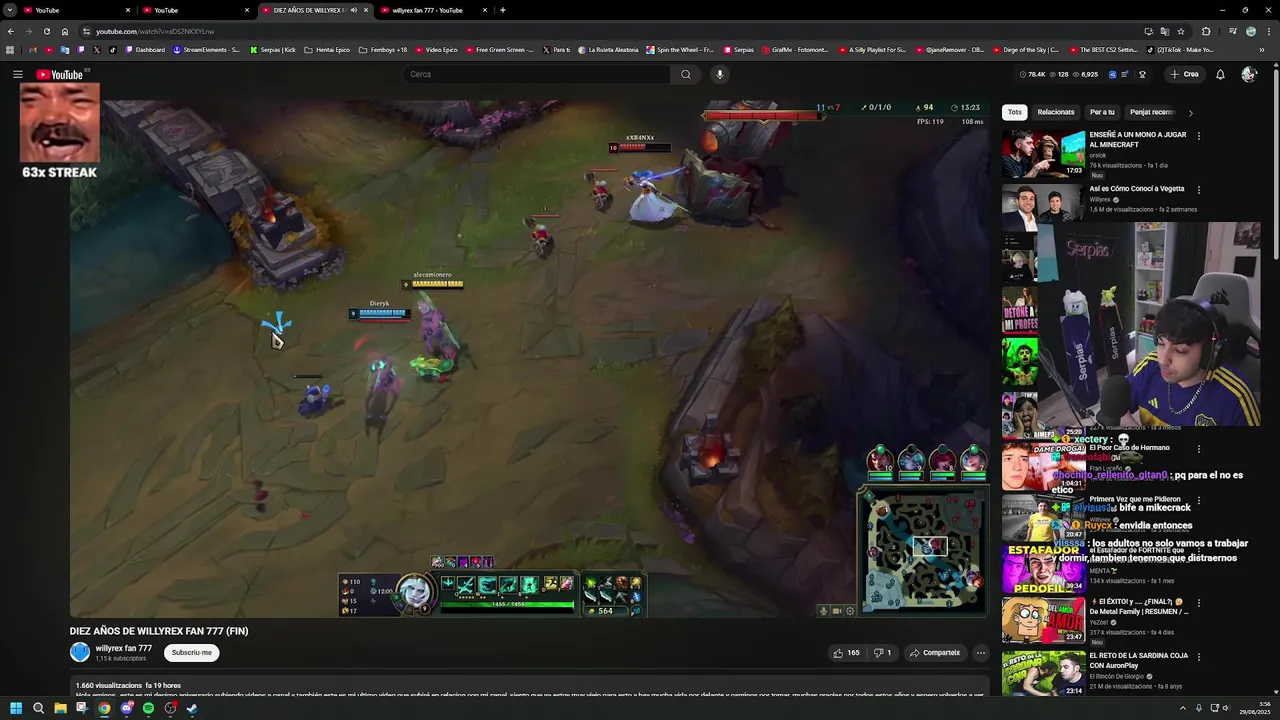Open more actions under the video
Viewport: 1280px width, 720px height.
tap(981, 653)
